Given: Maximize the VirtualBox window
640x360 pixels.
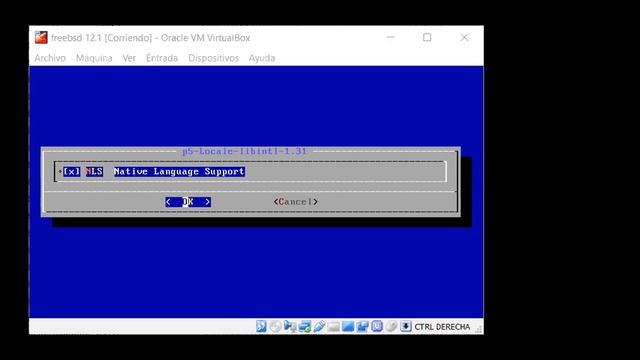Looking at the screenshot, I should coord(427,38).
